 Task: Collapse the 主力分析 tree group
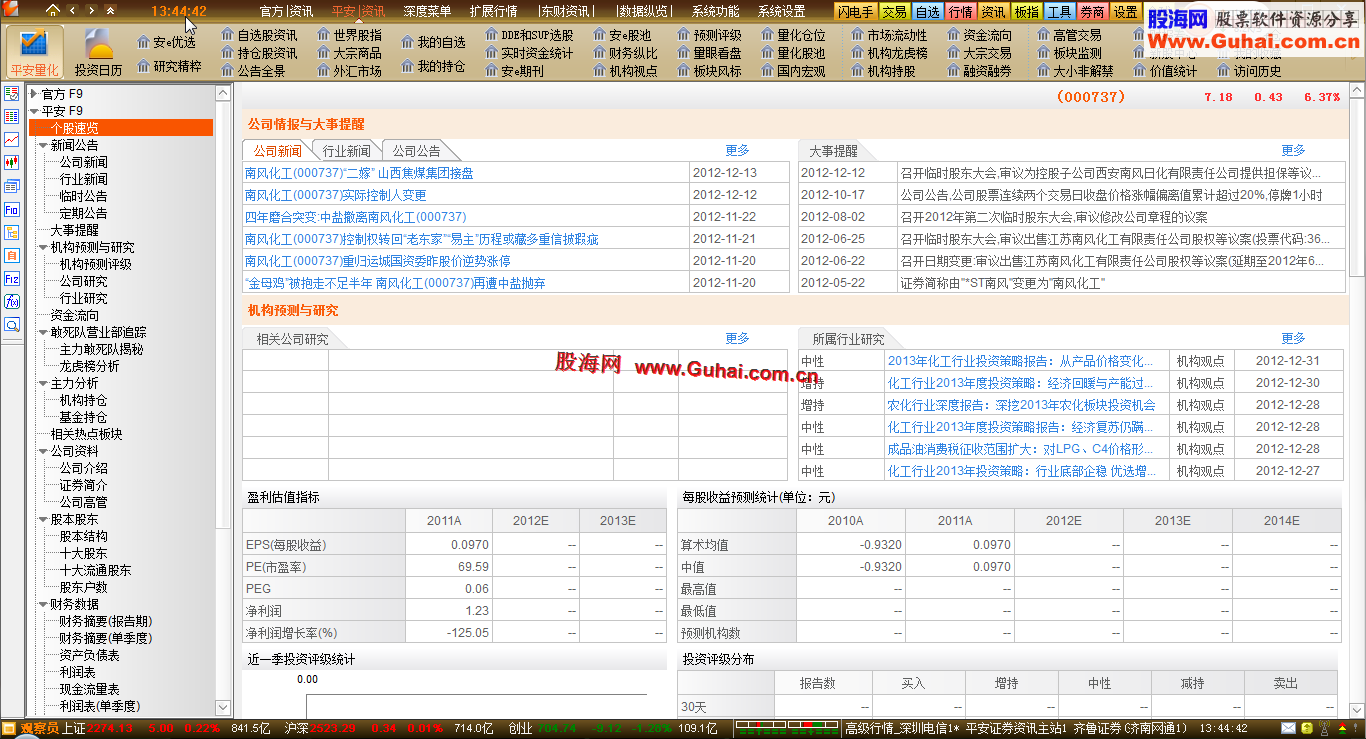point(43,383)
